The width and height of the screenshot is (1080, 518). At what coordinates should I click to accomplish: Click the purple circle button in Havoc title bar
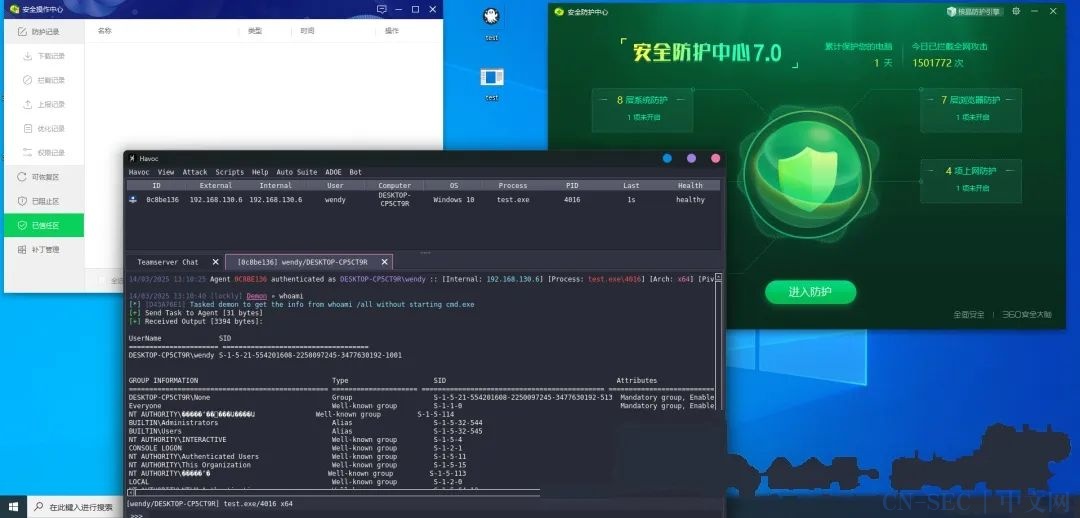tap(692, 158)
